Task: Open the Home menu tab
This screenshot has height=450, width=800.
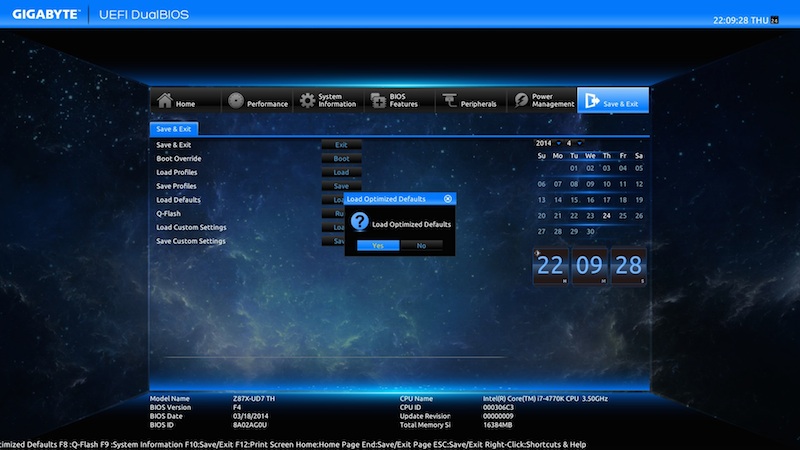Action: point(186,100)
